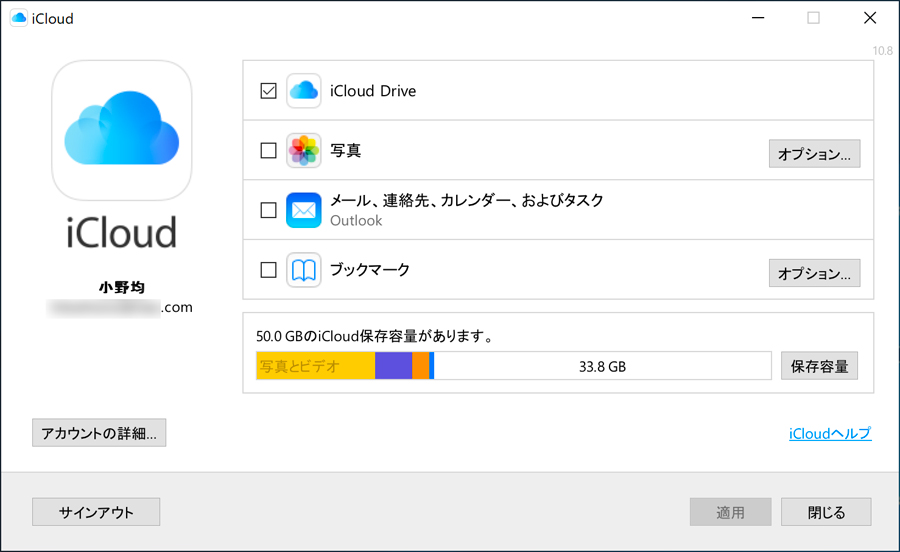Click the iCloud Drive cloud icon
The width and height of the screenshot is (900, 552).
click(303, 91)
